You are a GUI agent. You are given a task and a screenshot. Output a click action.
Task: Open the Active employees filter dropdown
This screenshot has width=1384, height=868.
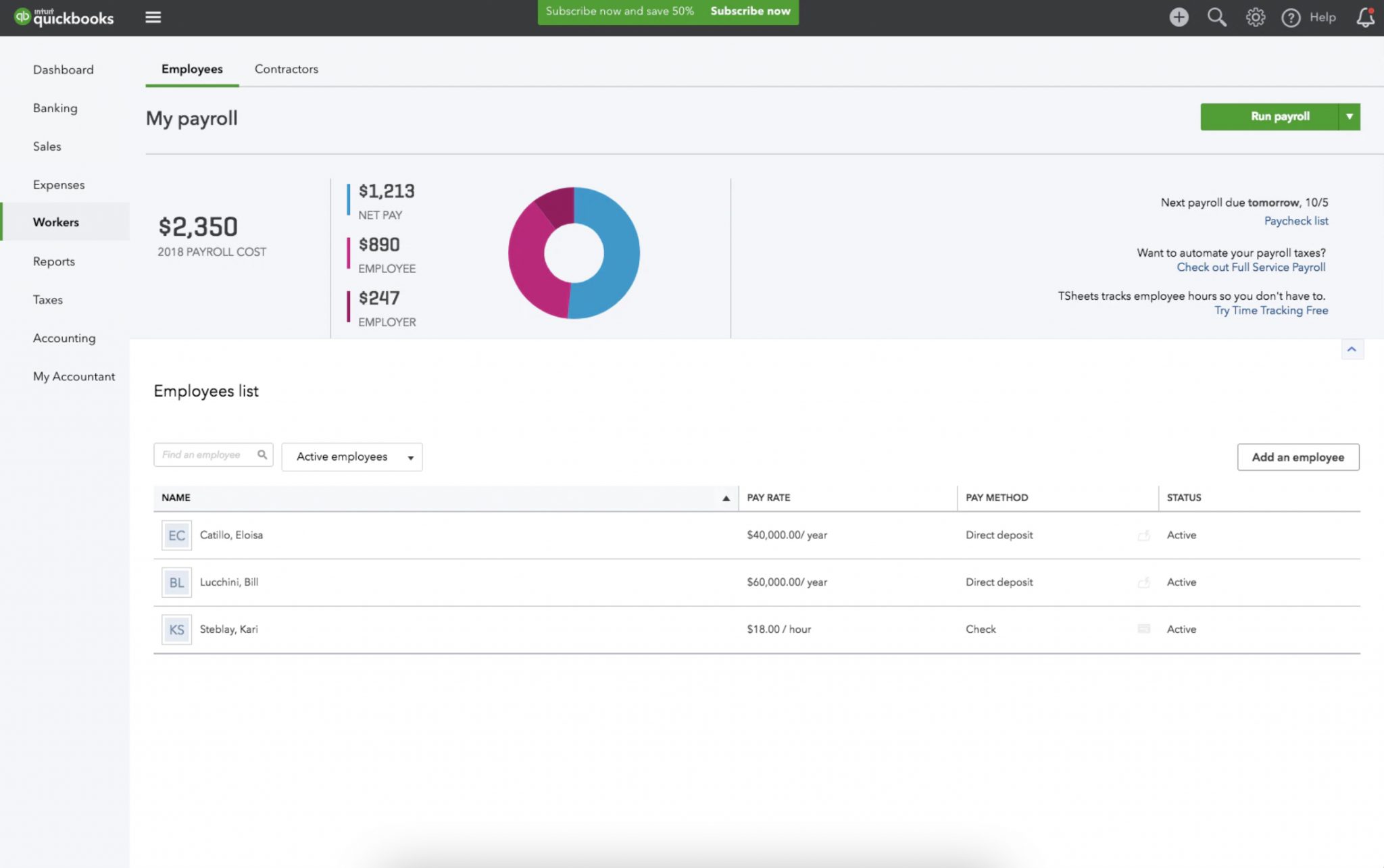351,457
